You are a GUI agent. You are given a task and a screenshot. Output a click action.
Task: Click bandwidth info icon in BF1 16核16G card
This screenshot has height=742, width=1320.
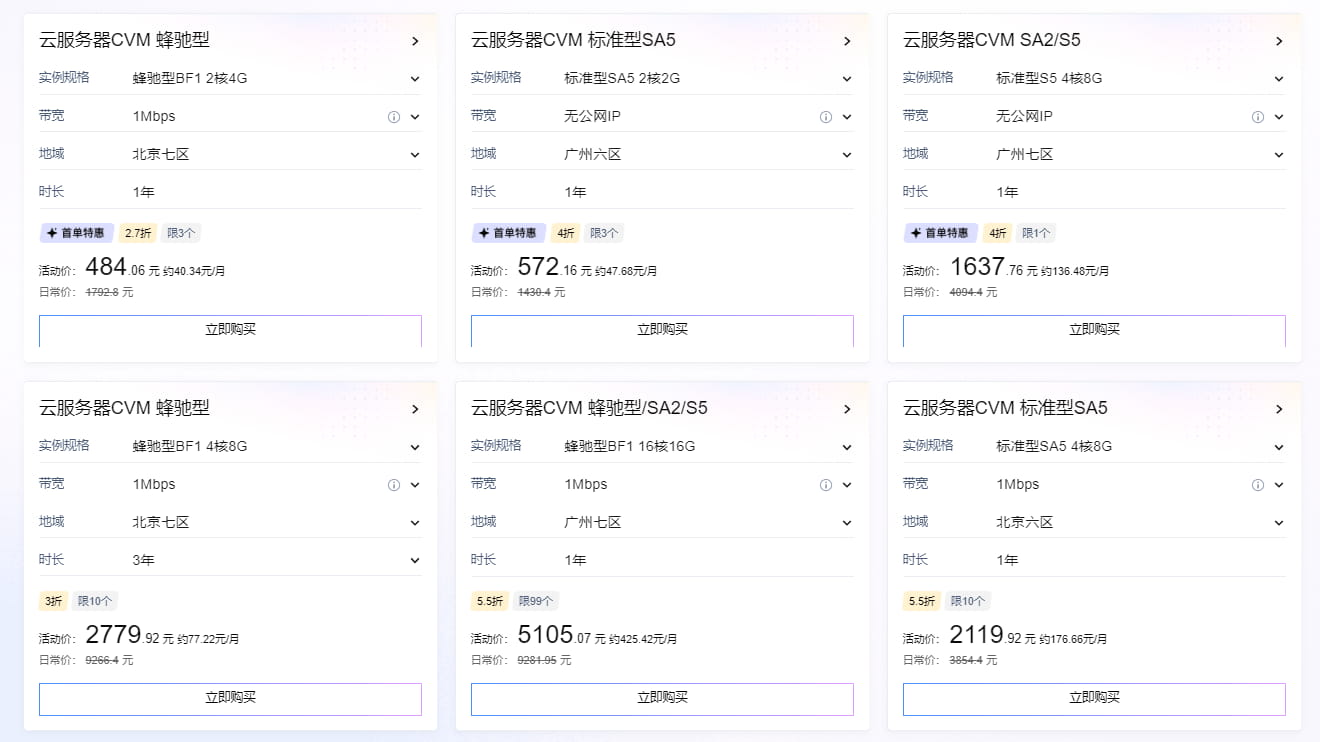pyautogui.click(x=826, y=485)
